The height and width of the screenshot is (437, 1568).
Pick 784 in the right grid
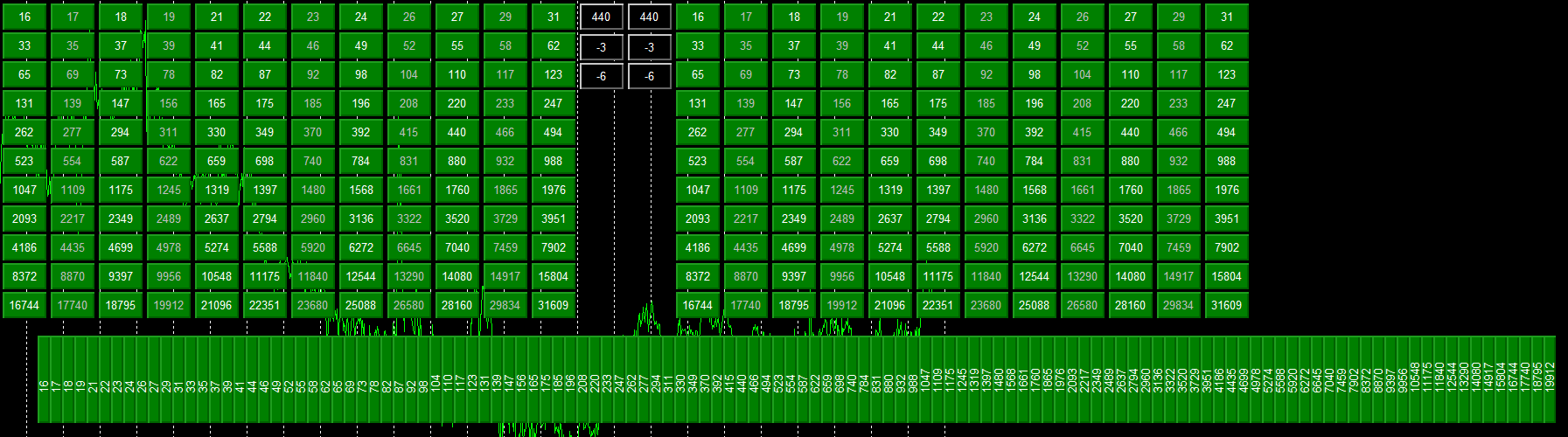1035,161
